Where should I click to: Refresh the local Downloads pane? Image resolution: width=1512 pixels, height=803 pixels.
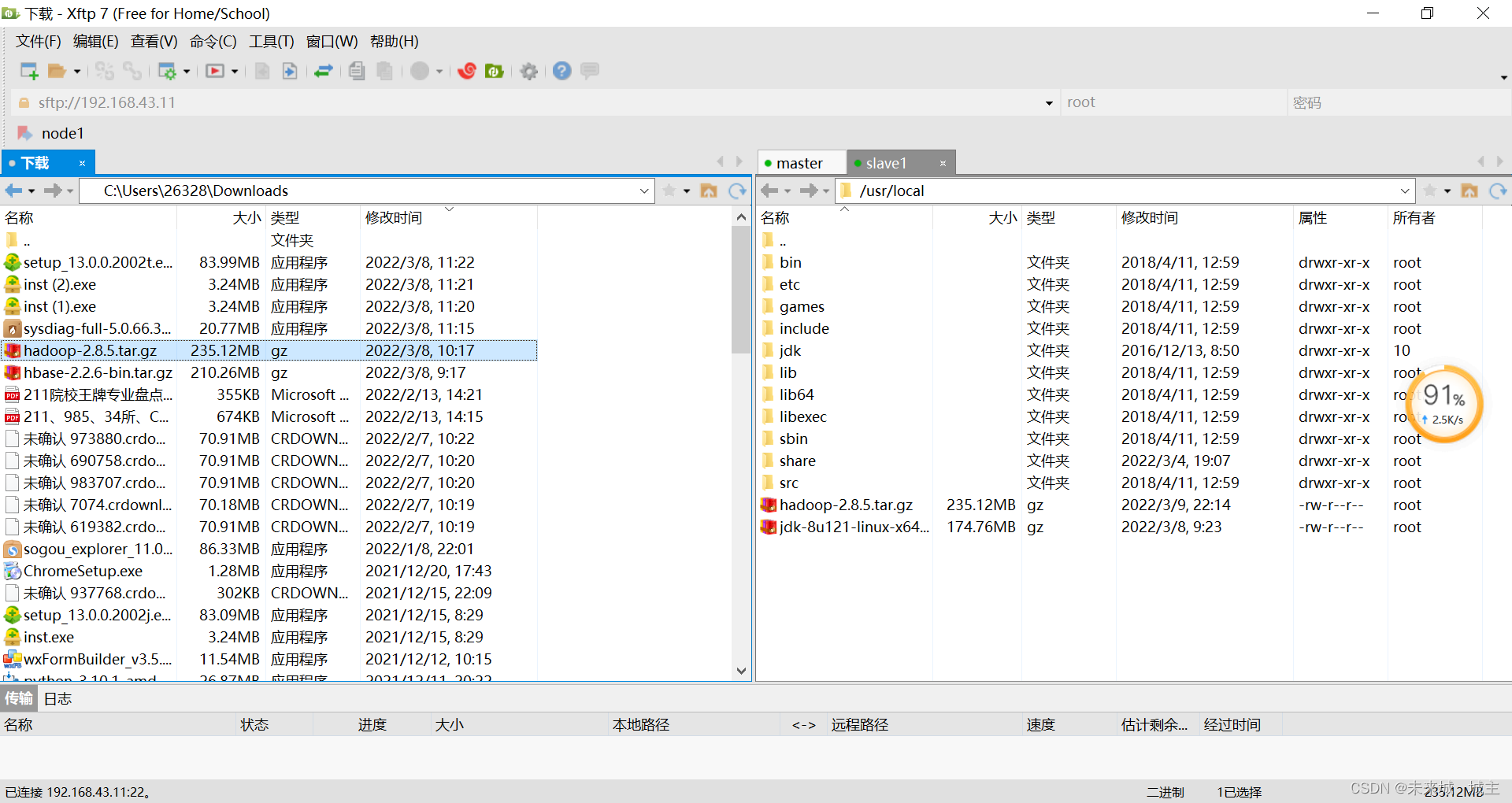tap(737, 191)
